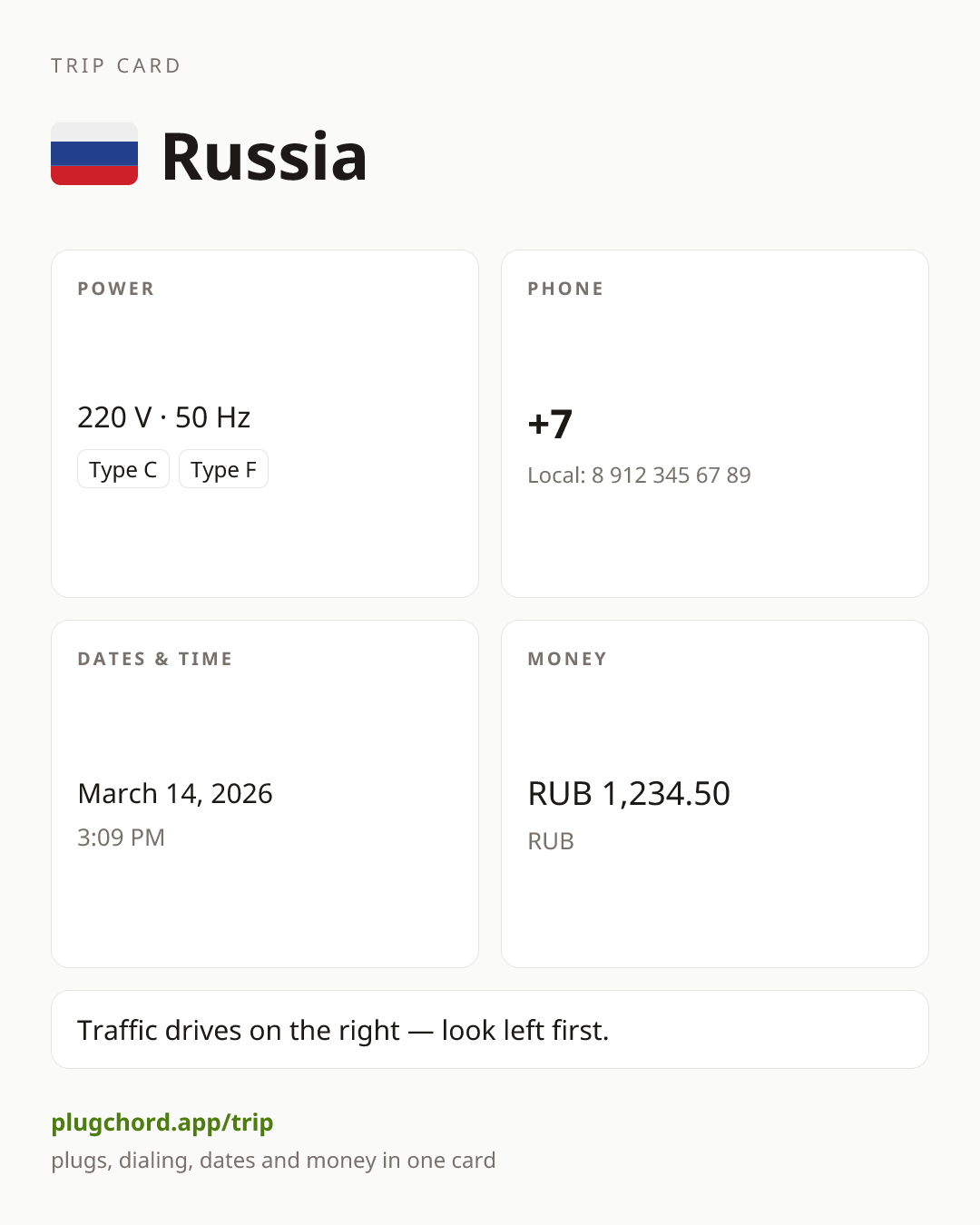Click the traffic drives on the right note

[343, 1031]
